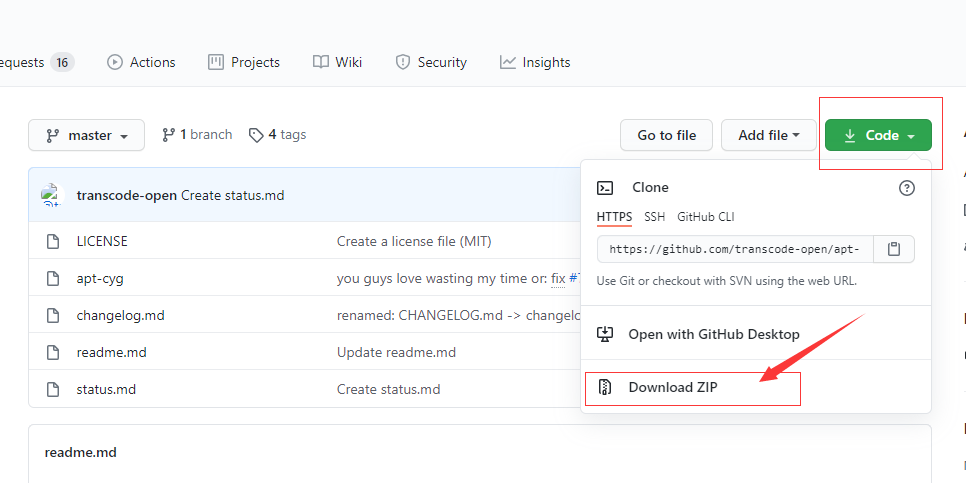Click the file icon next to readme.md
This screenshot has width=966, height=483.
click(53, 352)
